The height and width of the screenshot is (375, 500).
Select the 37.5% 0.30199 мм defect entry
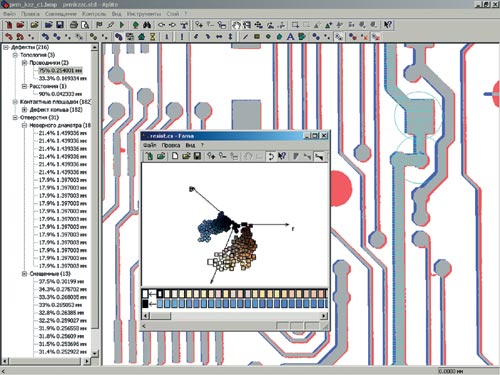click(x=61, y=282)
